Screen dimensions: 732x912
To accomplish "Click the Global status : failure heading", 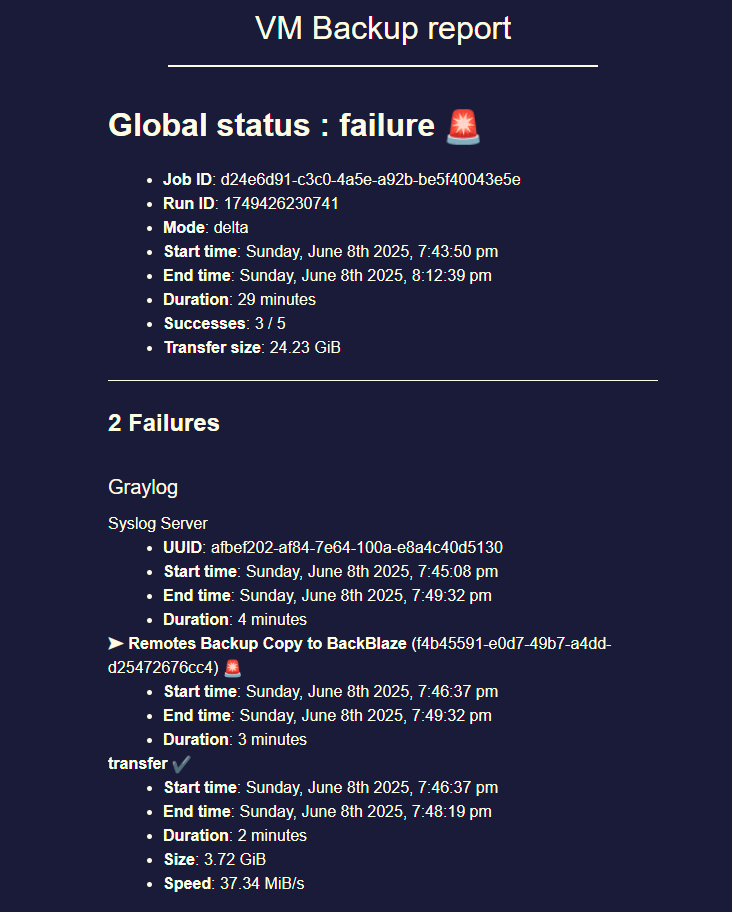I will coord(272,125).
